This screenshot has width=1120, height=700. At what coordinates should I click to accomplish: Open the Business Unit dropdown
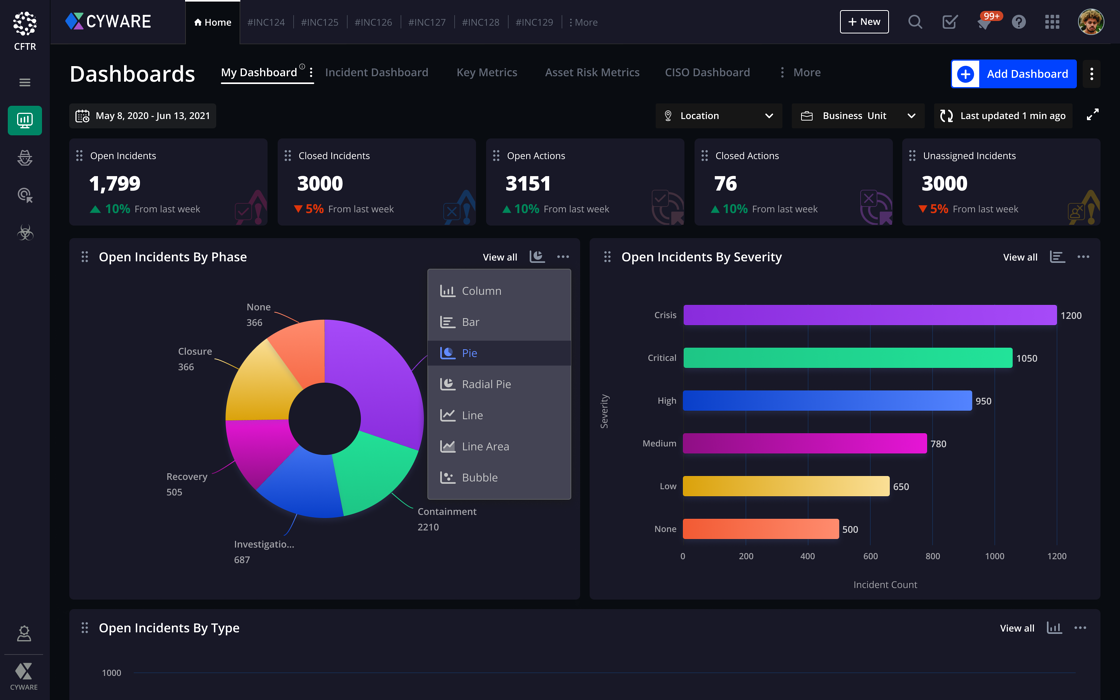(x=860, y=116)
